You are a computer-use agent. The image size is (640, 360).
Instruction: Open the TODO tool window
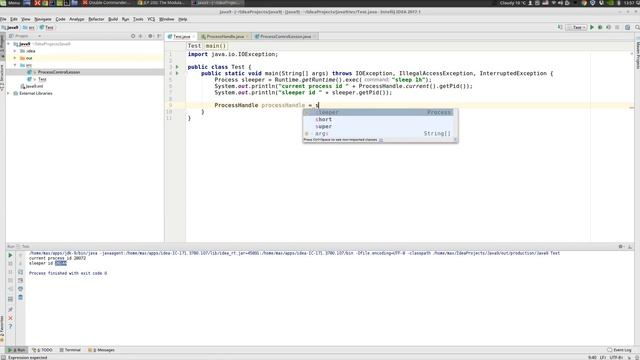pyautogui.click(x=42, y=350)
